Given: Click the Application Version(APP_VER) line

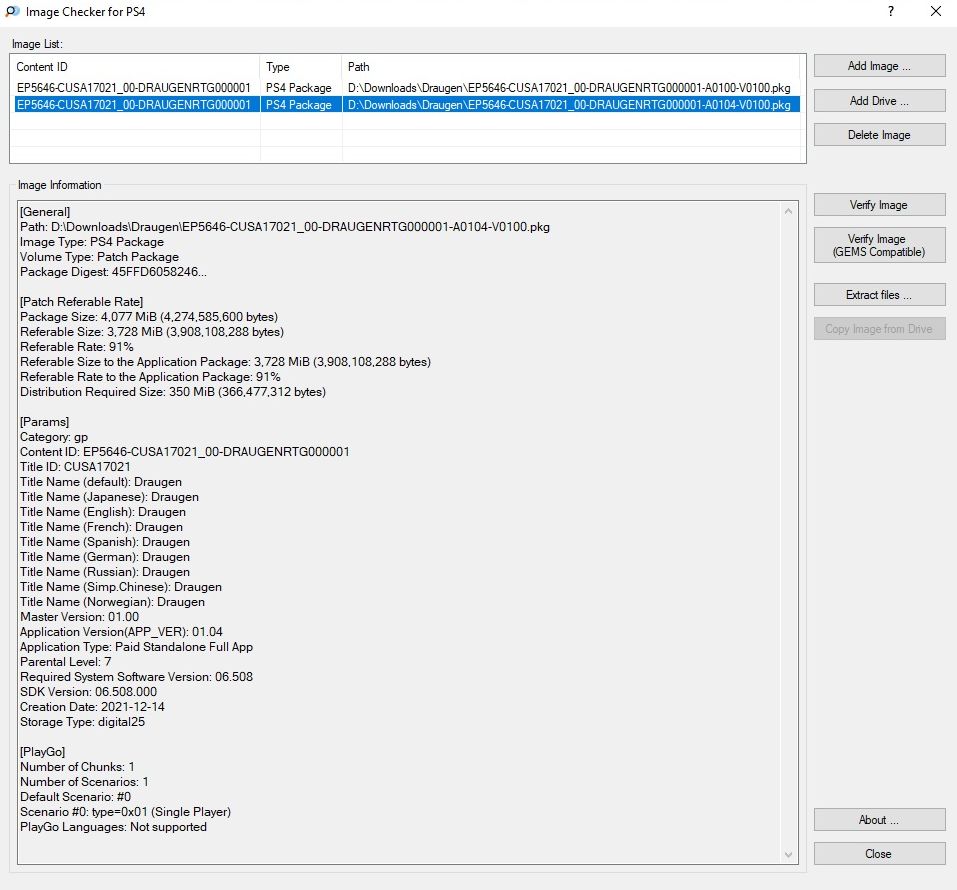Looking at the screenshot, I should point(121,632).
